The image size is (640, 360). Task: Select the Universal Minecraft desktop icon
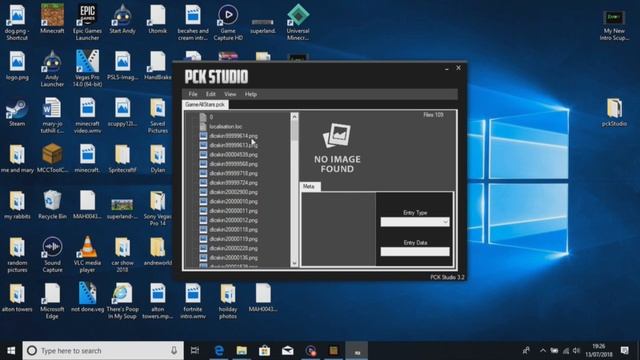coord(298,22)
